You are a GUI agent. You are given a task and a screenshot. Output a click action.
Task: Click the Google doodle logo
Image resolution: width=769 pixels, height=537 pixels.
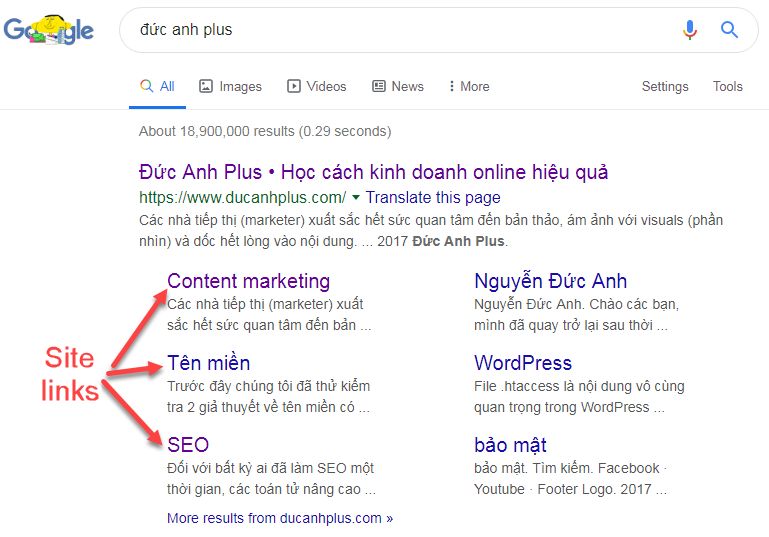(49, 30)
